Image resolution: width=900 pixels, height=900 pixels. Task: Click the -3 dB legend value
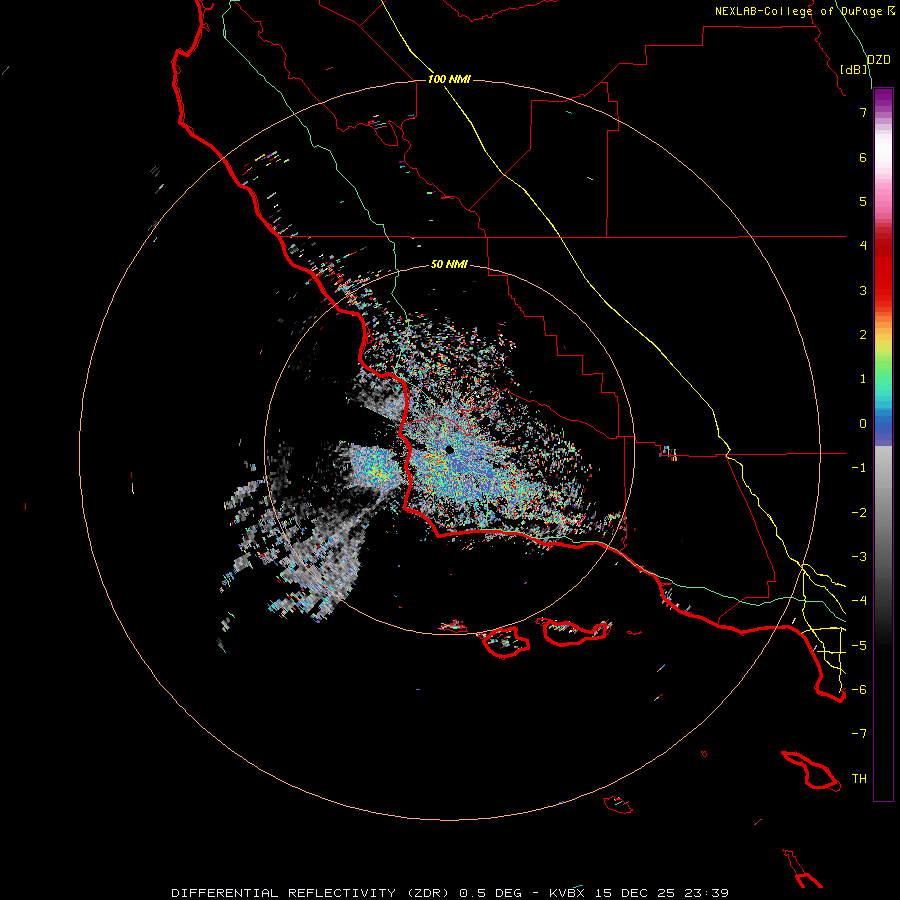point(859,556)
